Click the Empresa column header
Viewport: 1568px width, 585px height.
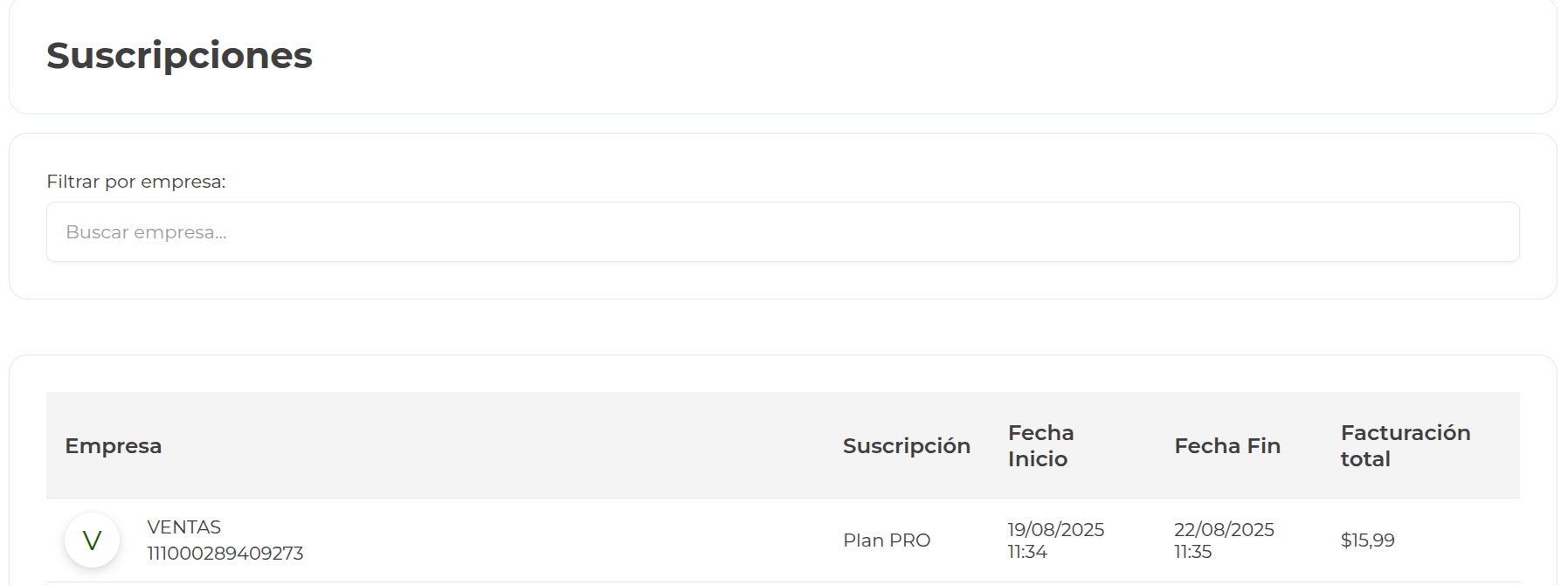pyautogui.click(x=113, y=445)
